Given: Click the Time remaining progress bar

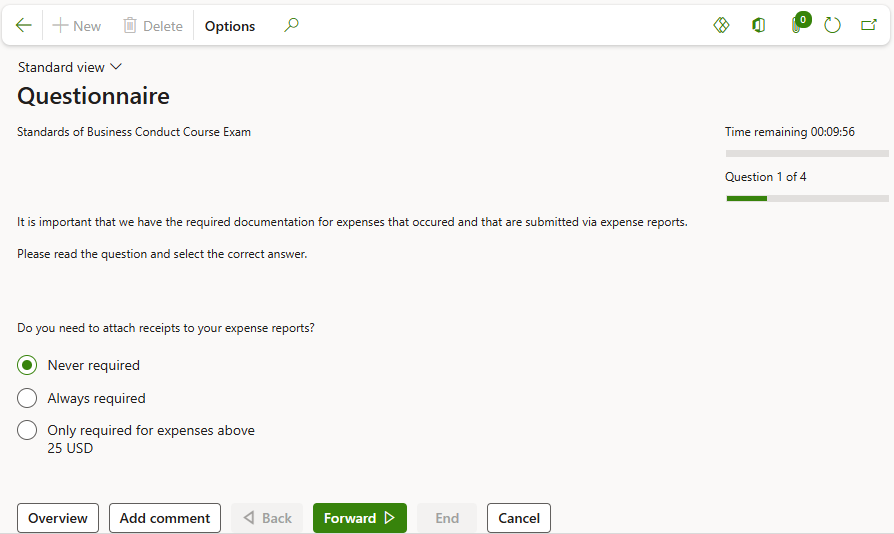Looking at the screenshot, I should [x=806, y=153].
